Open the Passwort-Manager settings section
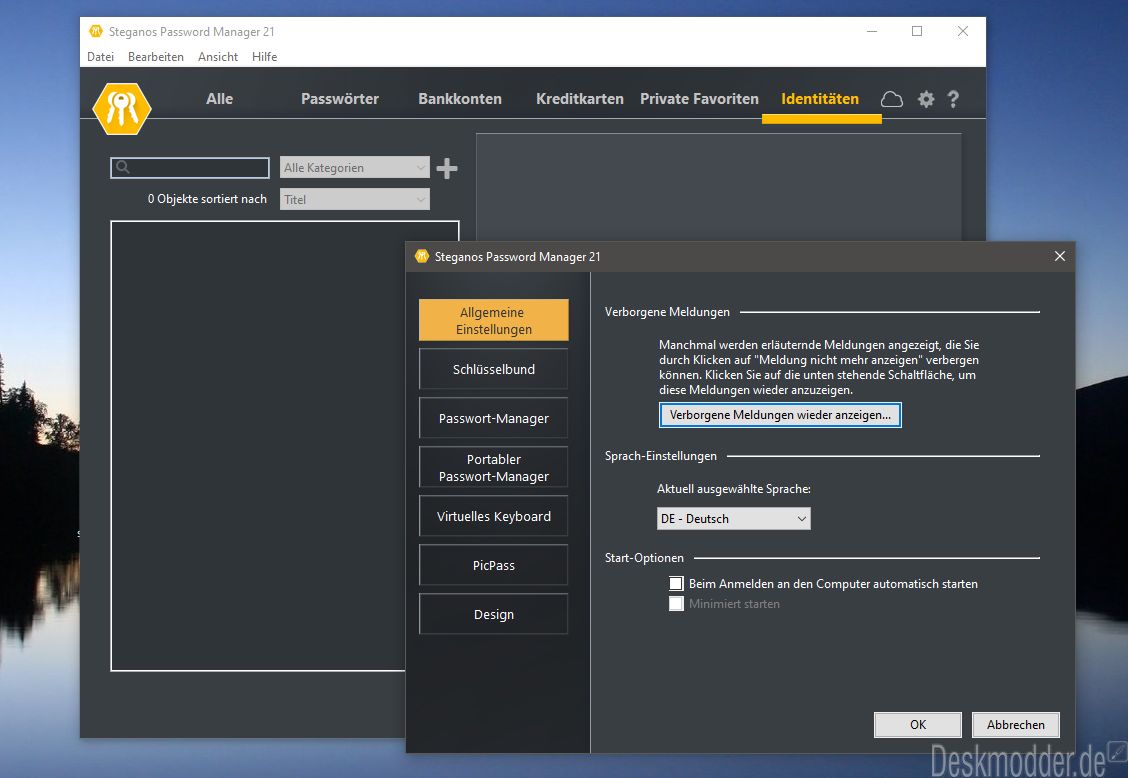1128x778 pixels. point(494,418)
